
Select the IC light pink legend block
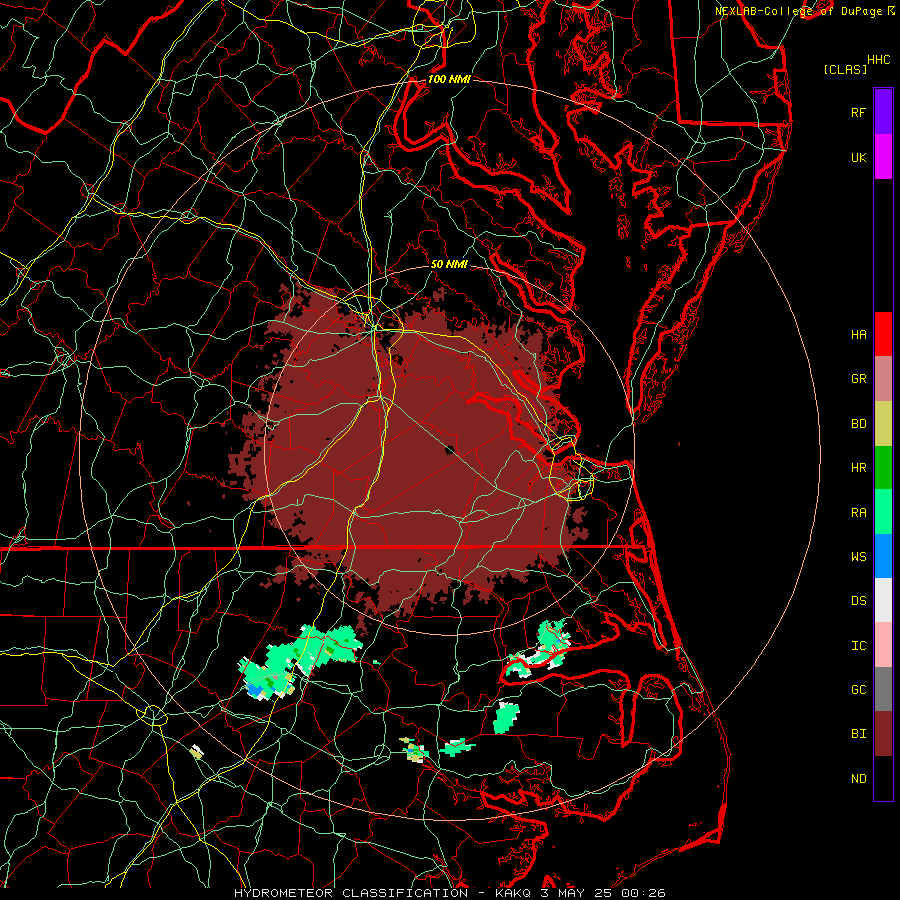coord(883,645)
